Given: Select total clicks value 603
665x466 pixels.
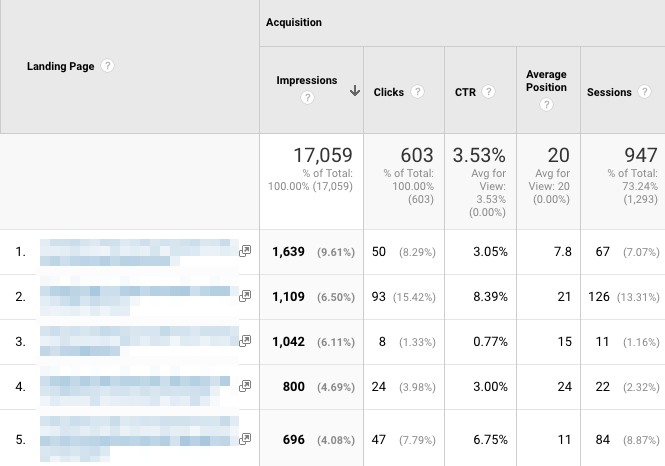Looking at the screenshot, I should (x=417, y=155).
